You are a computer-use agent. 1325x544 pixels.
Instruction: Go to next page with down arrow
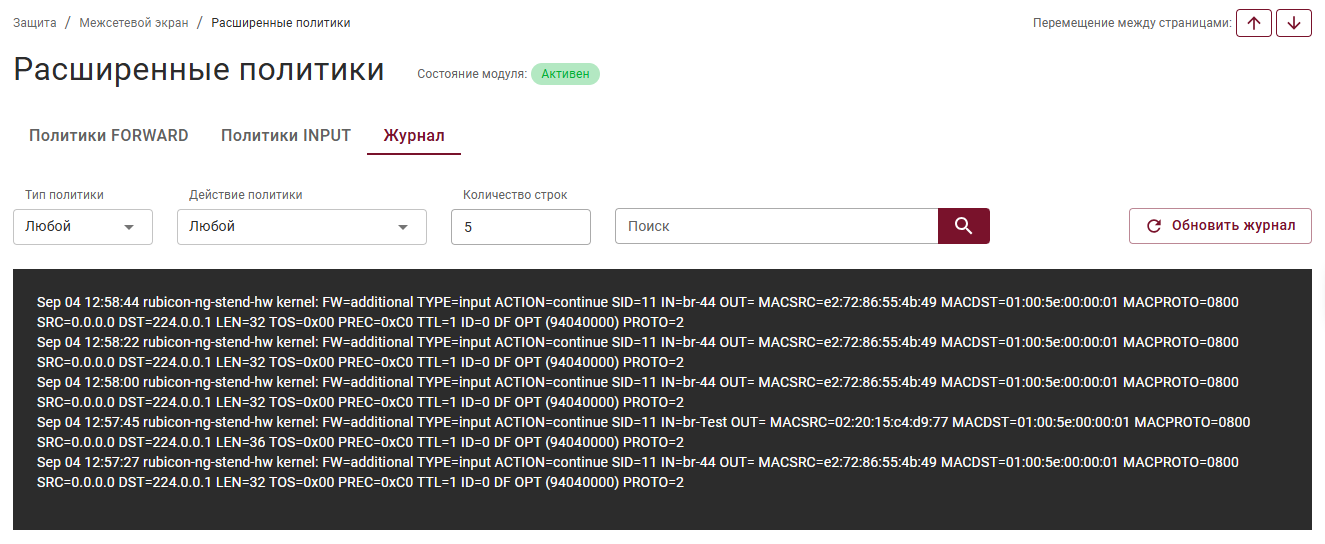[x=1294, y=23]
